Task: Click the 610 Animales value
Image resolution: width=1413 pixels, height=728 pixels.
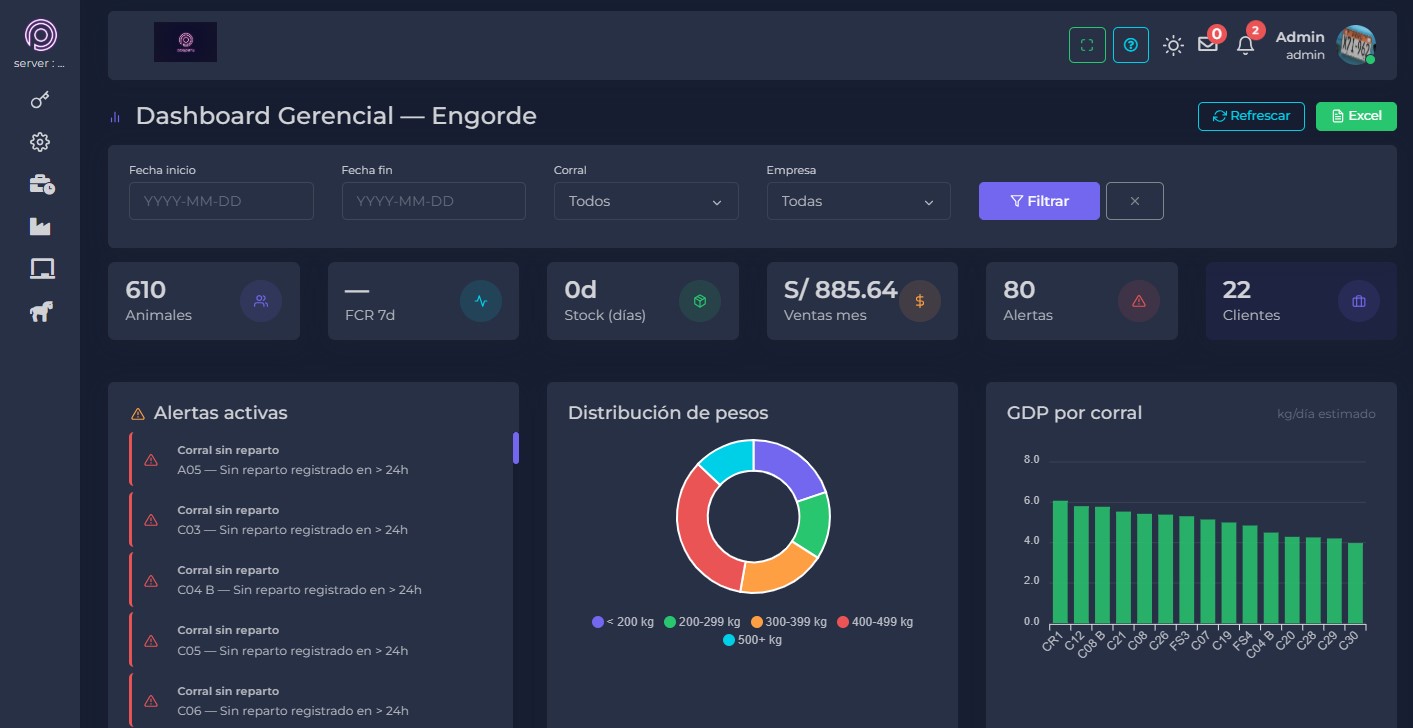Action: coord(146,290)
